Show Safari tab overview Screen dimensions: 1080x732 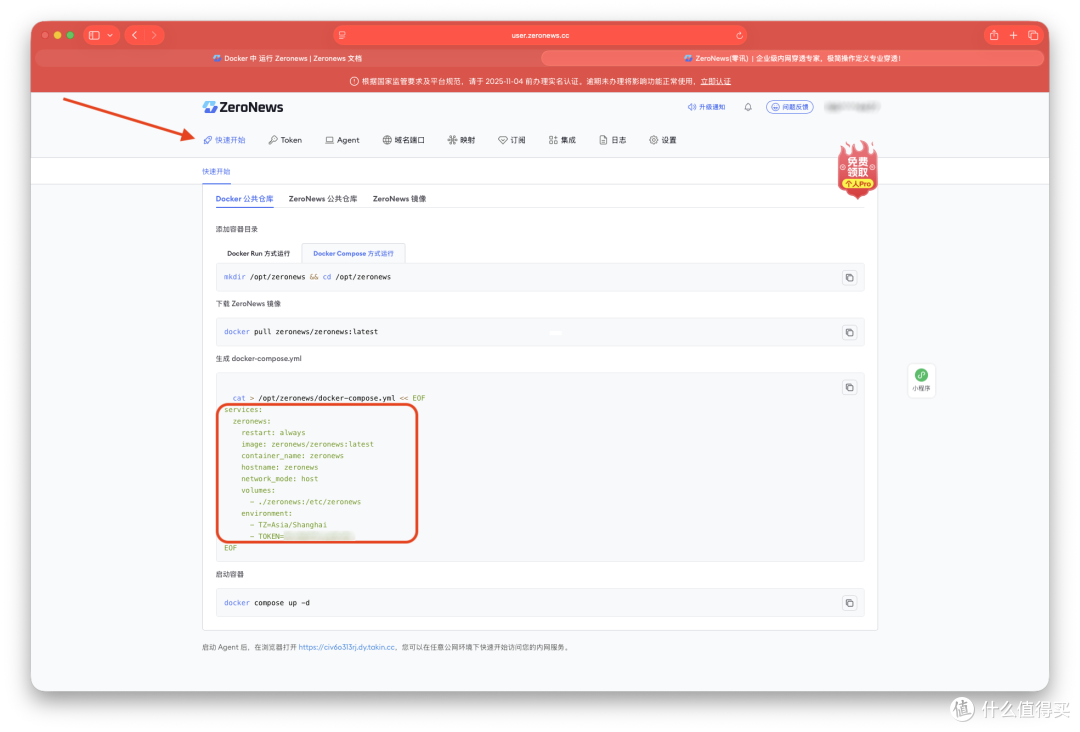[x=1033, y=35]
